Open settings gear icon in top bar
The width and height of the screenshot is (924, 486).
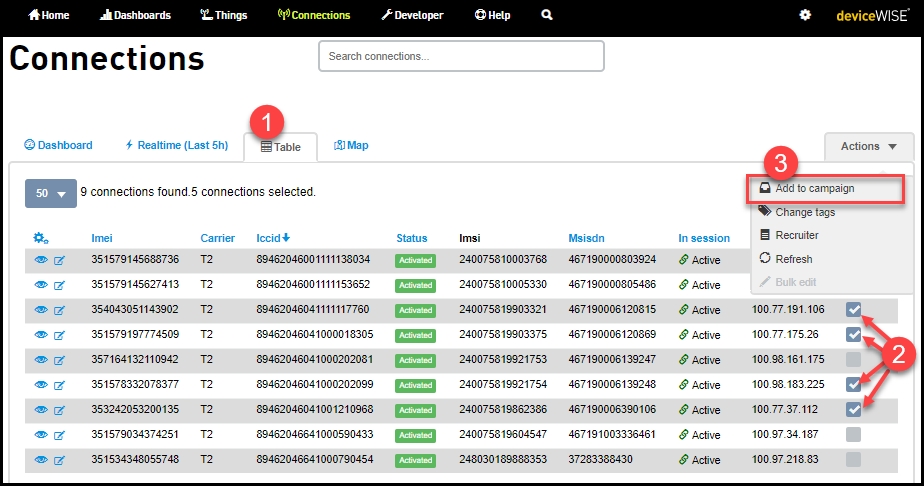pyautogui.click(x=805, y=15)
